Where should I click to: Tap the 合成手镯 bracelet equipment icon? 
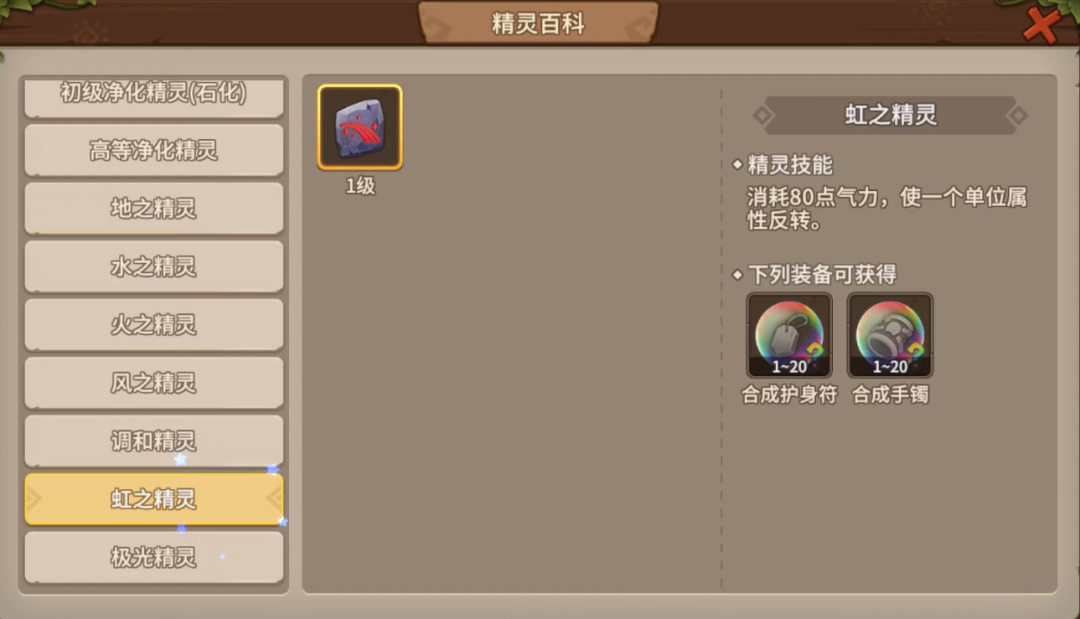point(890,336)
